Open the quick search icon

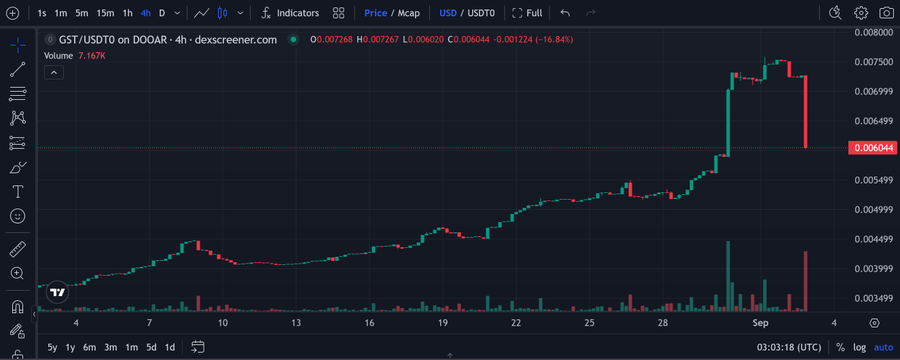tap(835, 13)
